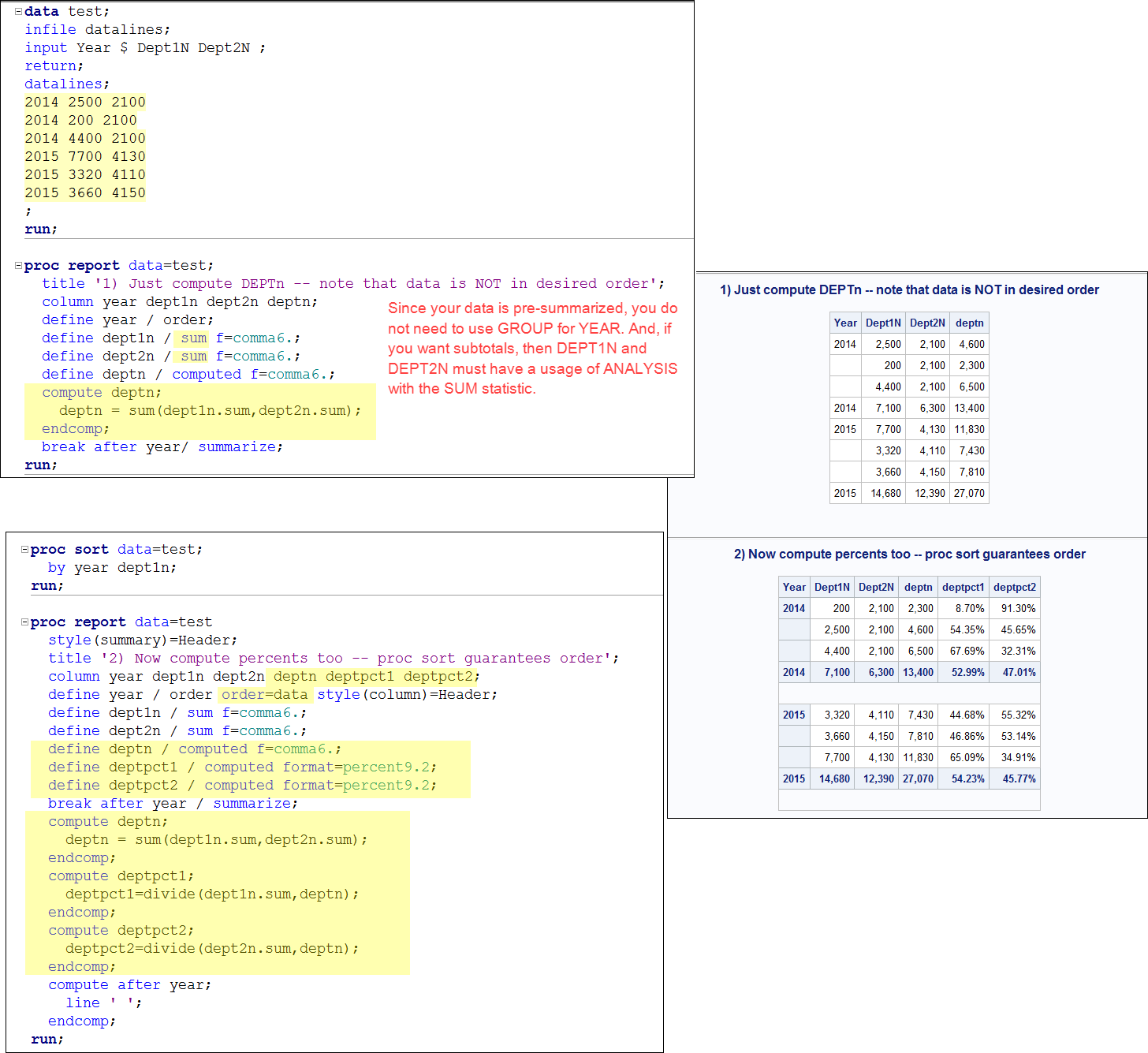Click the '45.65%' cell
This screenshot has width=1148, height=1053.
pyautogui.click(x=1015, y=629)
